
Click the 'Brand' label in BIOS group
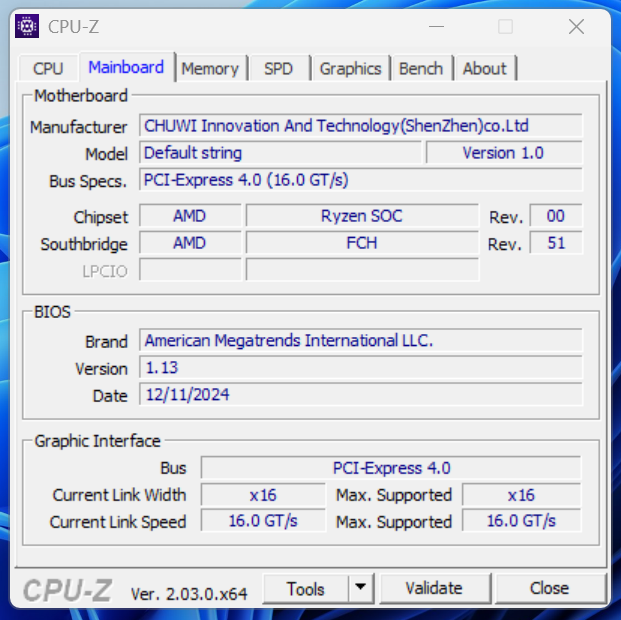107,342
